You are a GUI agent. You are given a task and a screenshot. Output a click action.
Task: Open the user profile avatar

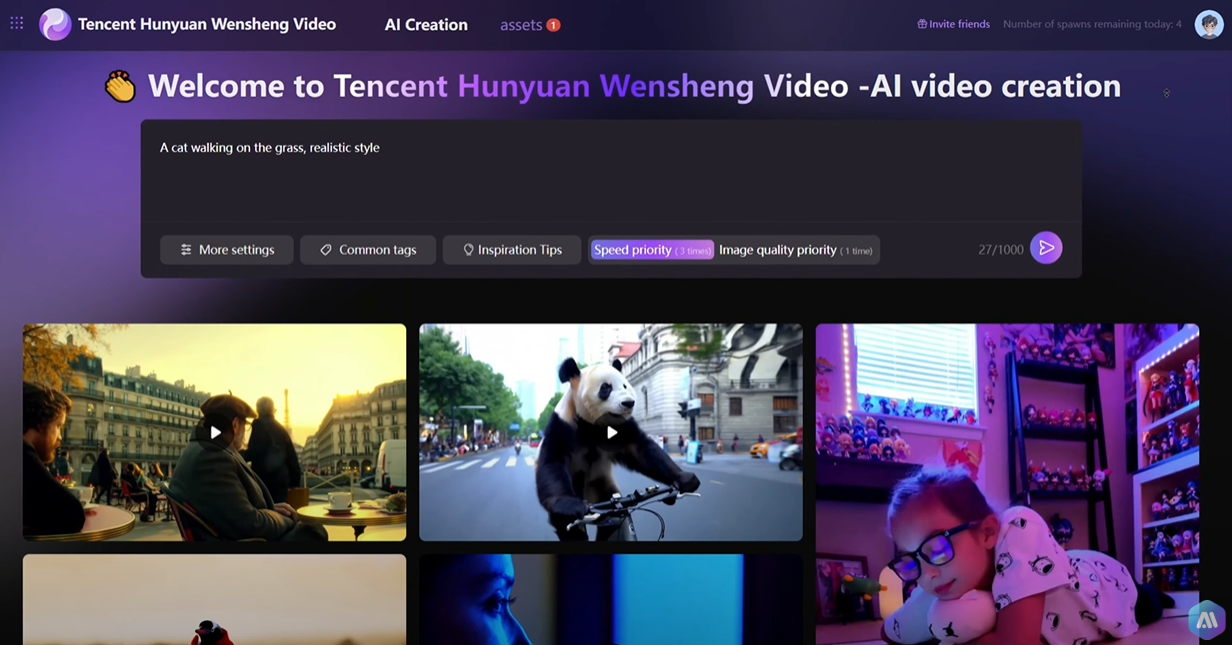[1209, 24]
